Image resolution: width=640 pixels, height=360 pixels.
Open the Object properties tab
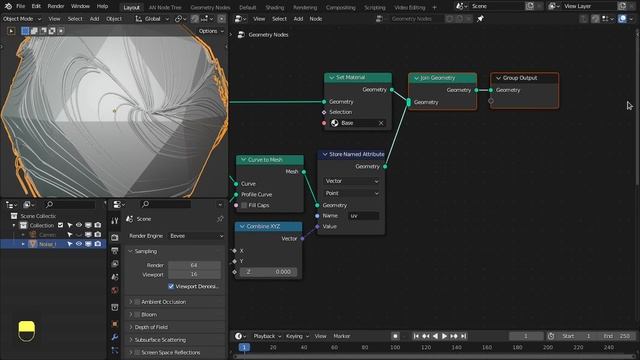(x=115, y=324)
